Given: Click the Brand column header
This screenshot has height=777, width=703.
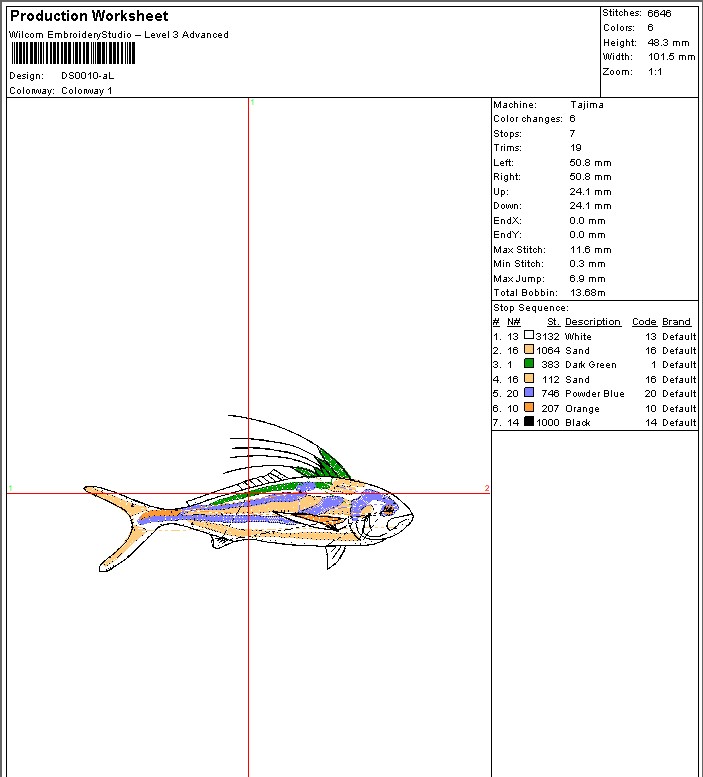Looking at the screenshot, I should [676, 322].
